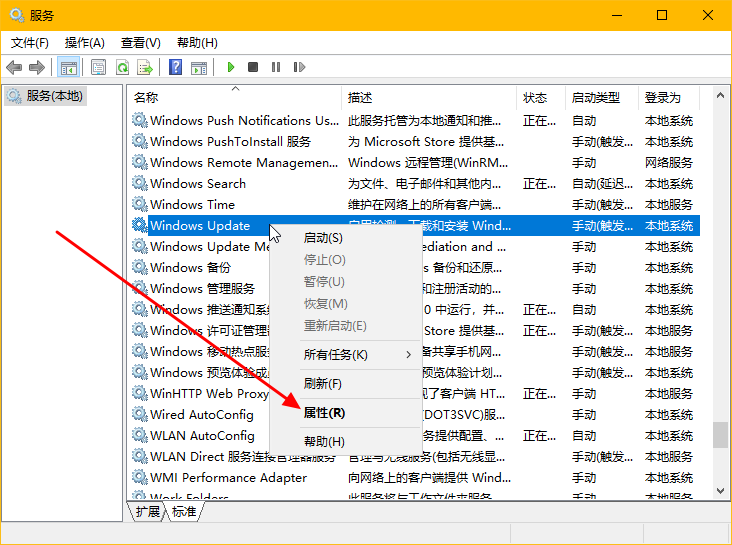Switch to the 标准 tab
732x545 pixels.
click(184, 512)
